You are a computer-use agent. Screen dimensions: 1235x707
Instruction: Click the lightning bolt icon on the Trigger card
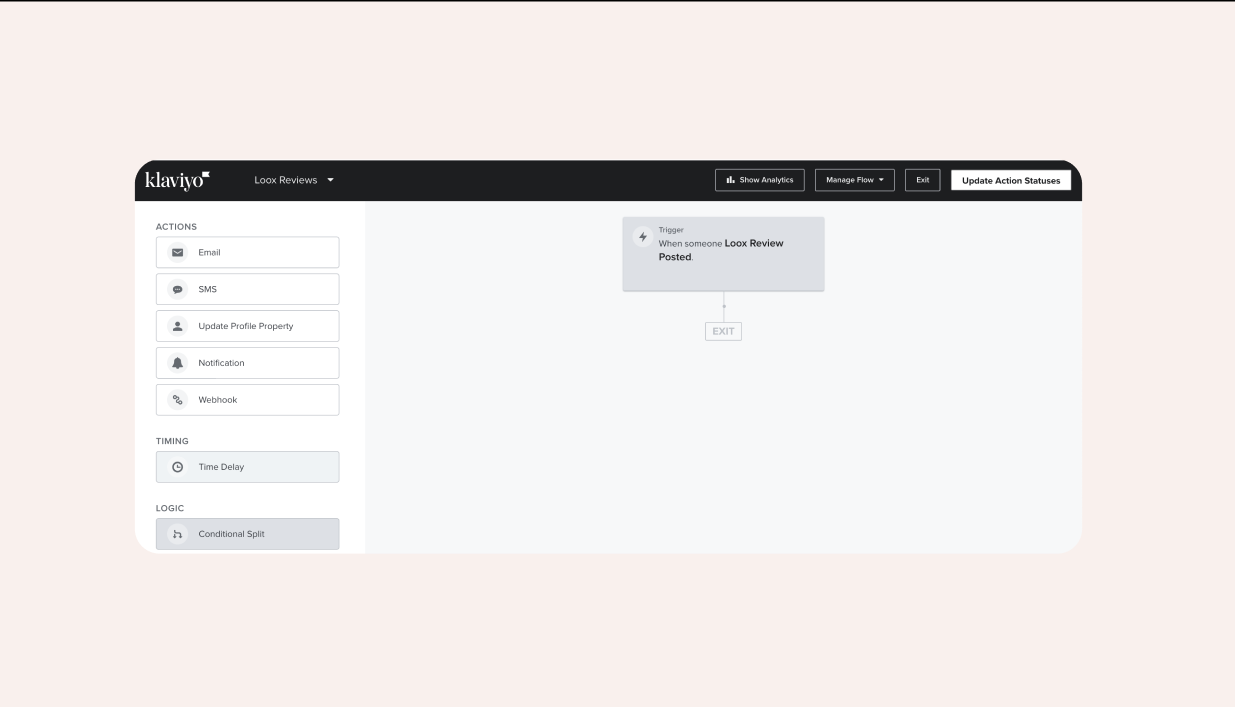pos(643,237)
